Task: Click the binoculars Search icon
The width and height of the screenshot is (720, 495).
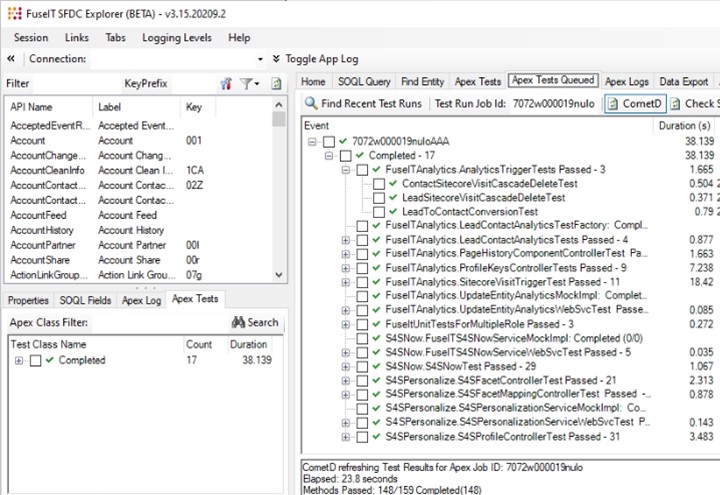Action: 238,322
